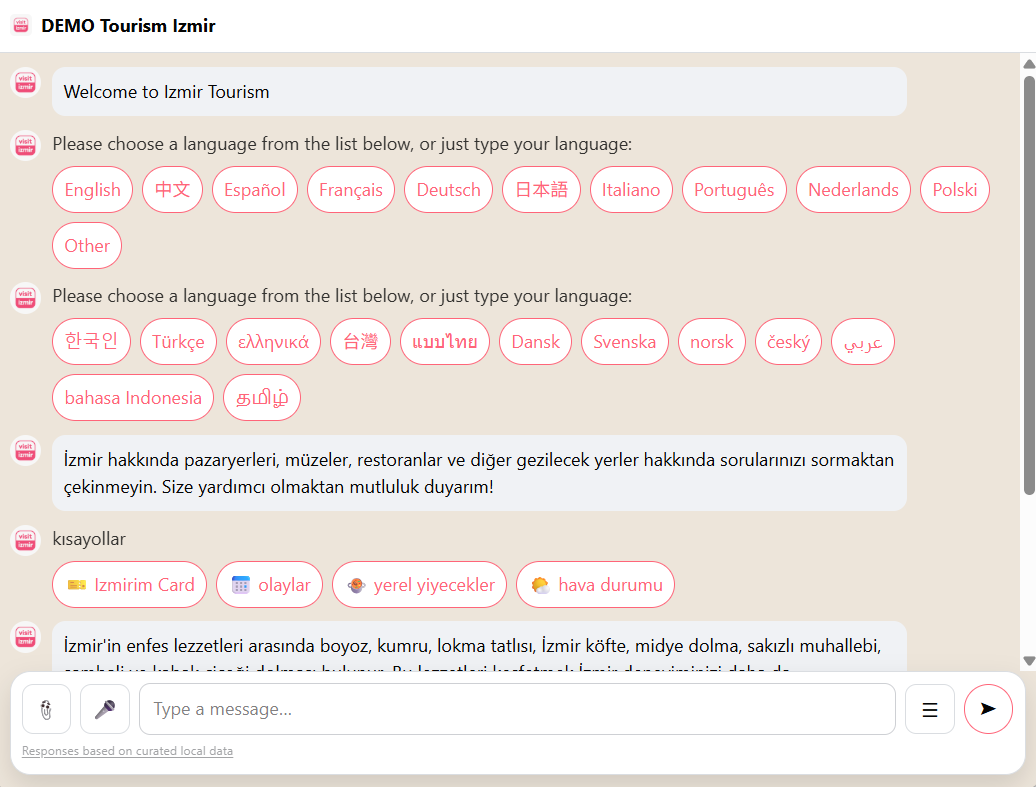
Task: Open the hamburger menu beside message box
Action: (929, 709)
